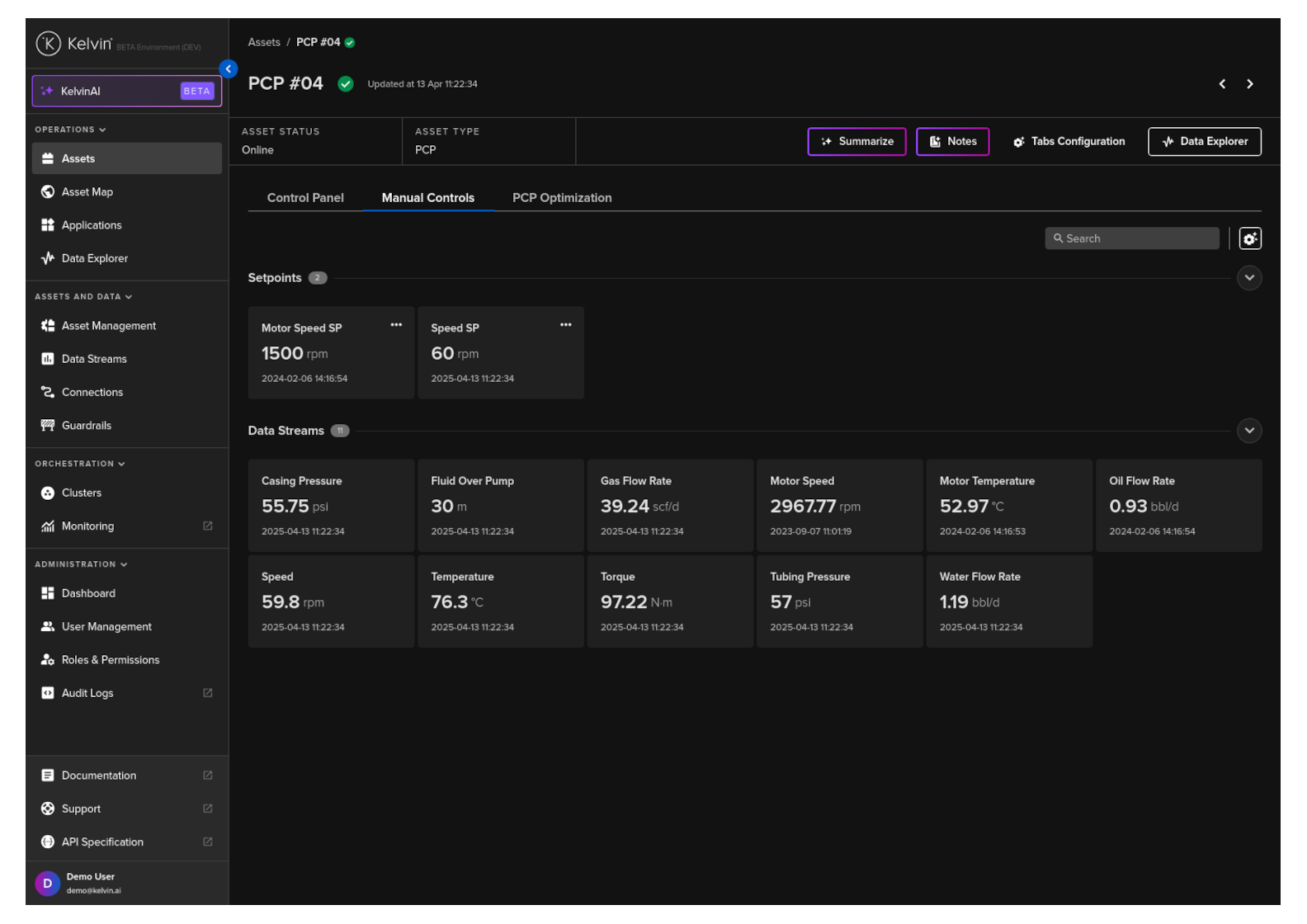Open Clusters under Orchestration

click(81, 493)
